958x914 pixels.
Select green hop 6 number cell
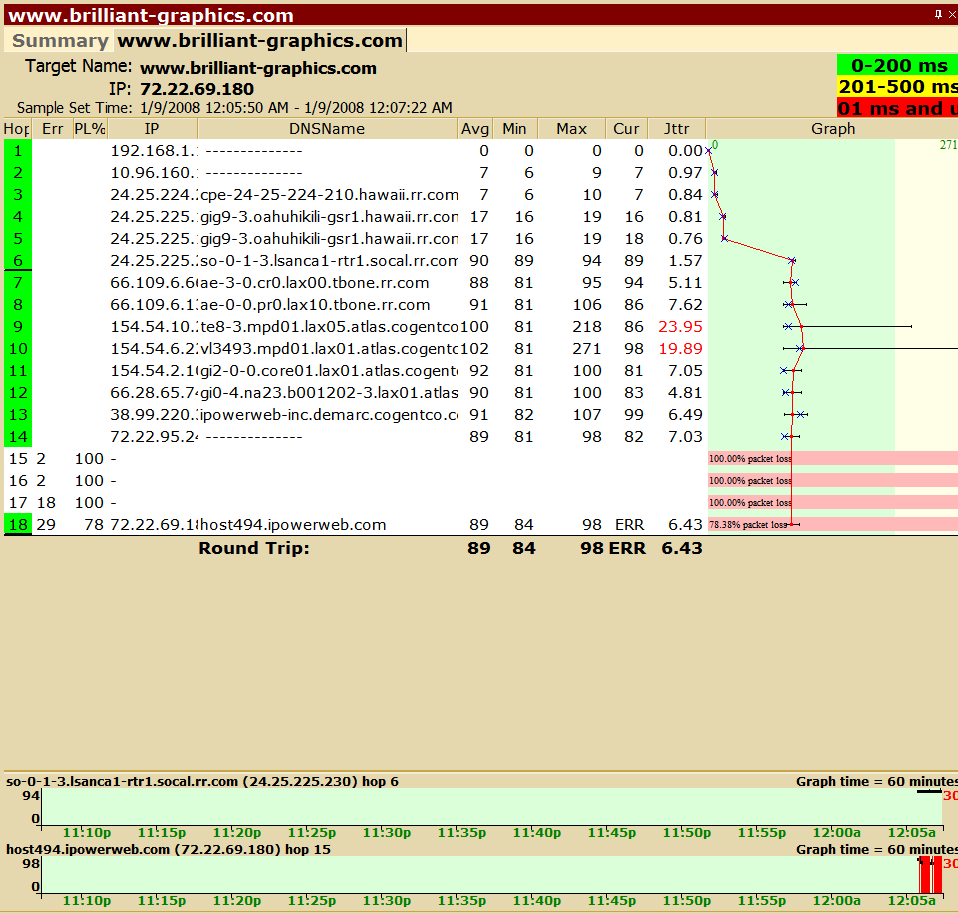pyautogui.click(x=17, y=260)
